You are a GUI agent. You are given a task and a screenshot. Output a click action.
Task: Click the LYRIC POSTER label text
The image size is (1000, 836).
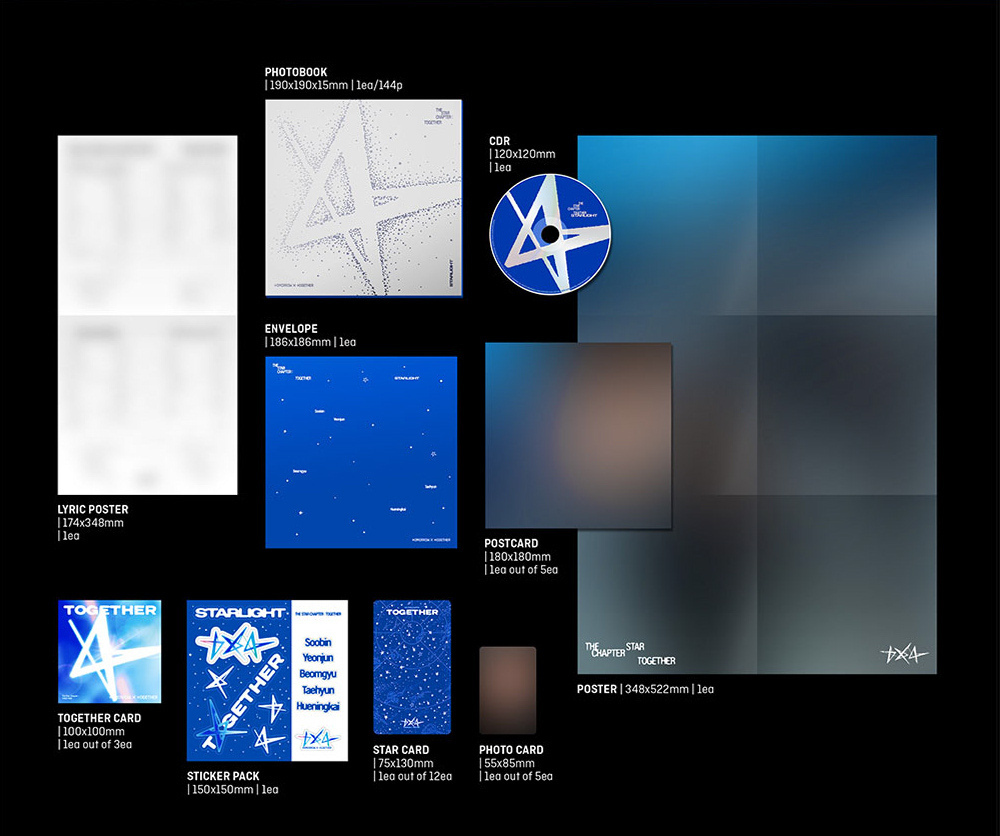[x=92, y=509]
